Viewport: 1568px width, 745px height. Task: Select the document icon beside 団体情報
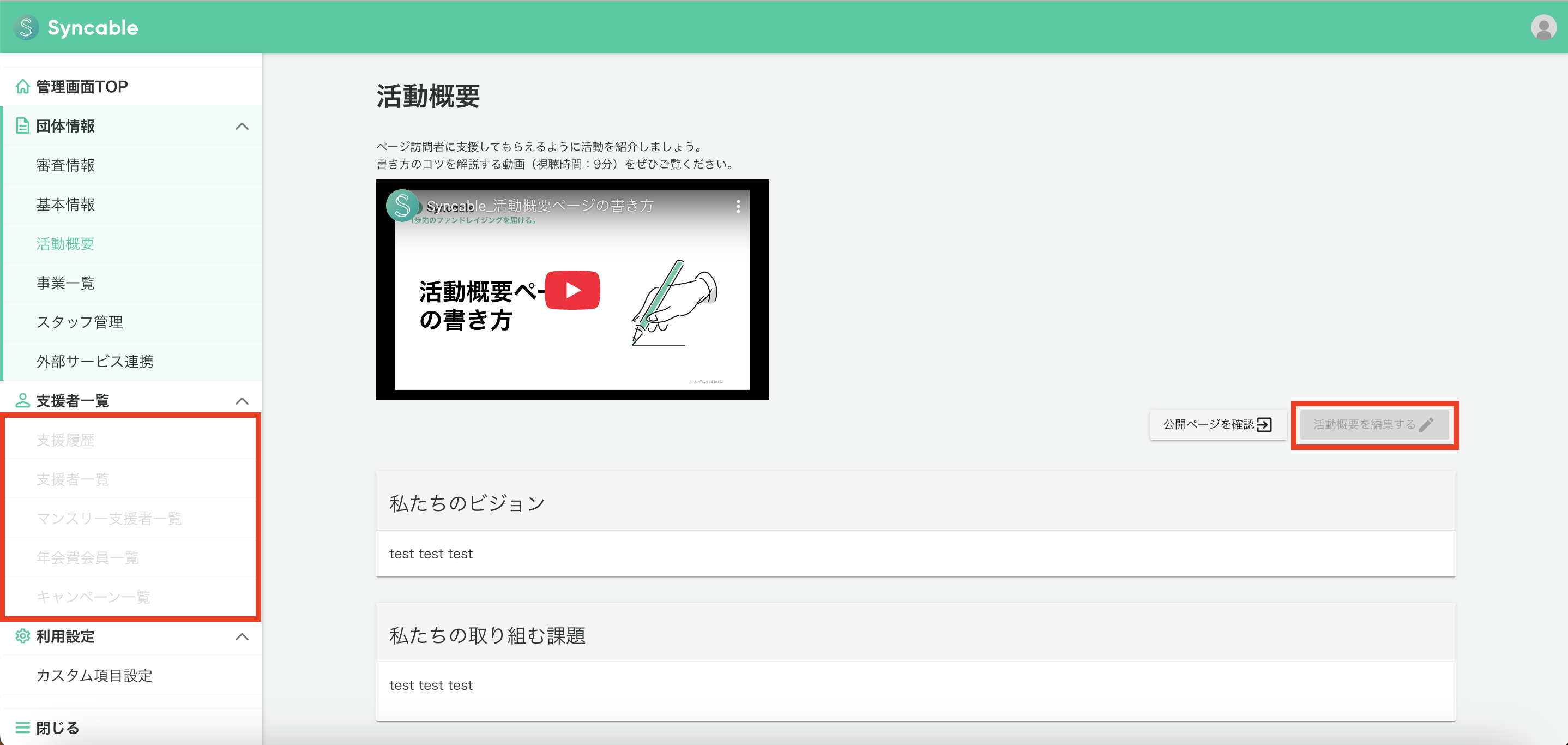(x=22, y=125)
